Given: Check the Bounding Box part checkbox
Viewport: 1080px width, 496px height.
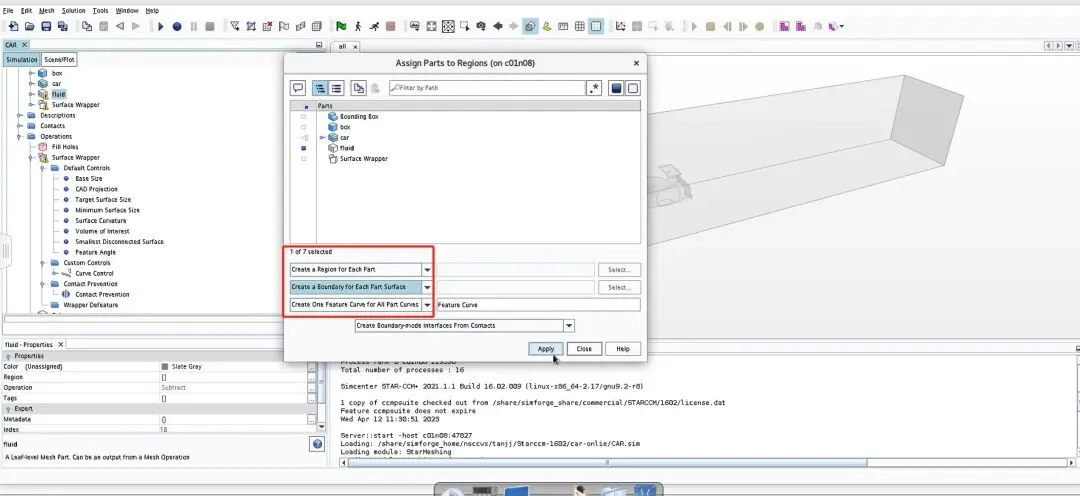Looking at the screenshot, I should [x=304, y=116].
